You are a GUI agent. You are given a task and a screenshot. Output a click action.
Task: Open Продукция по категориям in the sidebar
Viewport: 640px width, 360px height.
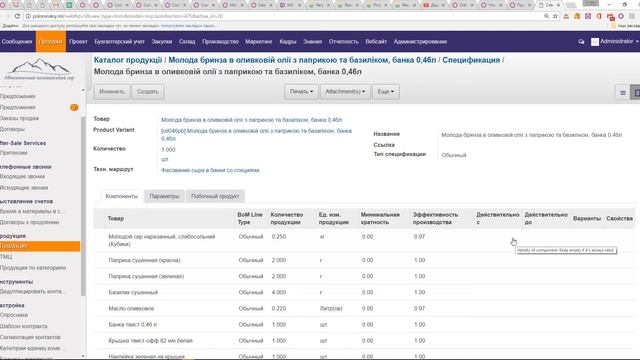click(x=33, y=268)
